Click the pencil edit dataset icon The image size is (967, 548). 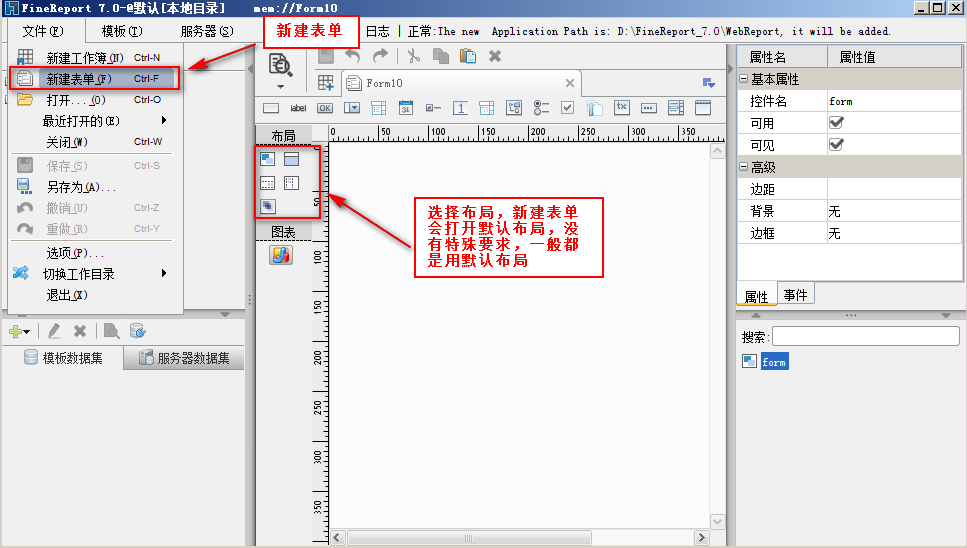tap(54, 331)
